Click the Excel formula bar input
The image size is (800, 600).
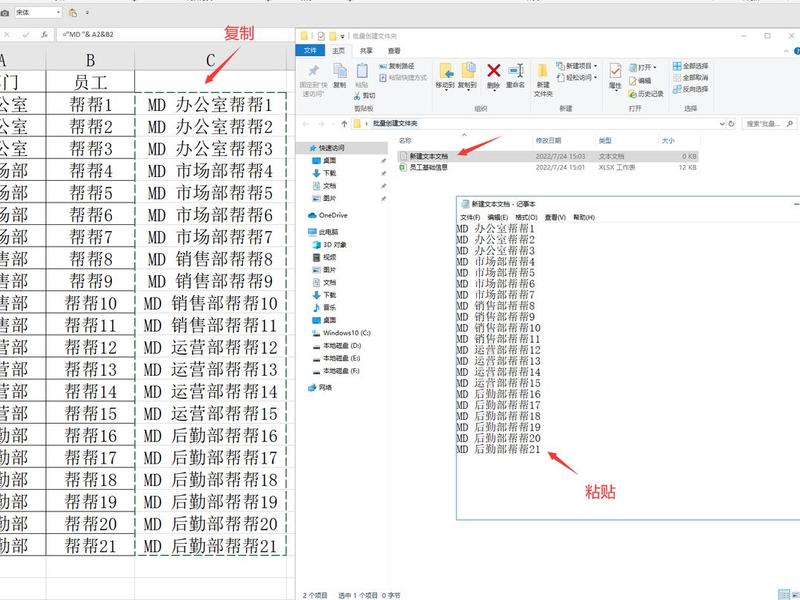point(176,35)
